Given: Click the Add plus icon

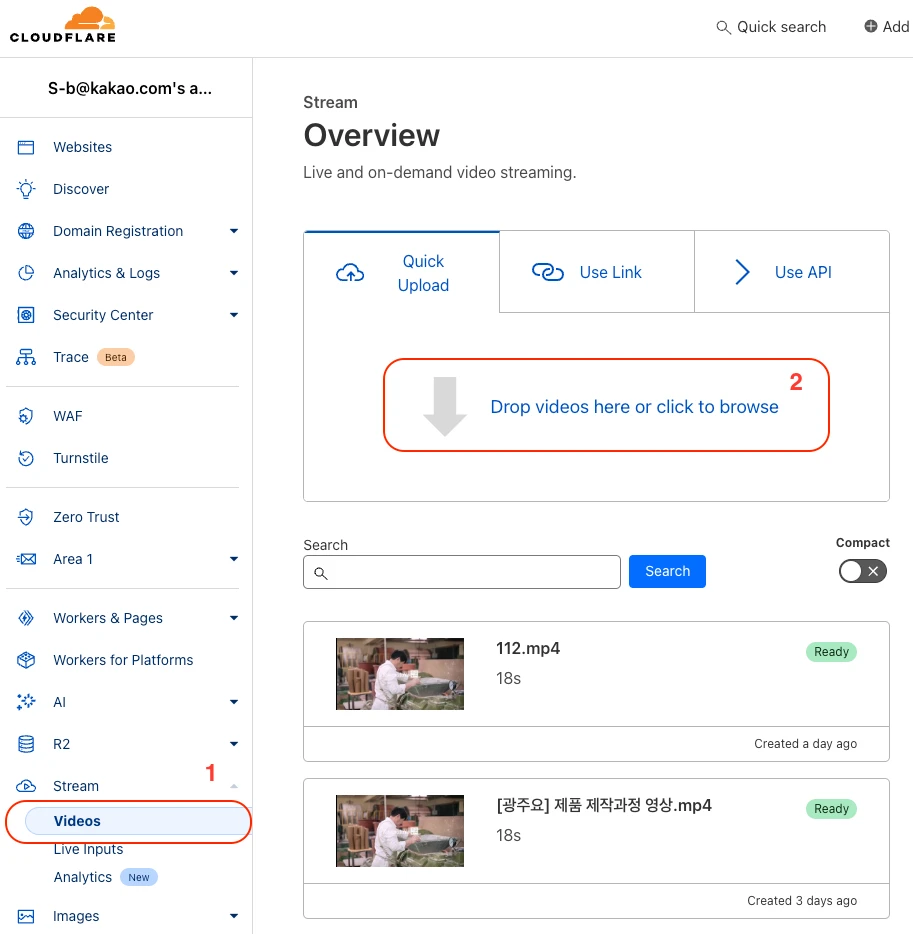Looking at the screenshot, I should tap(871, 26).
